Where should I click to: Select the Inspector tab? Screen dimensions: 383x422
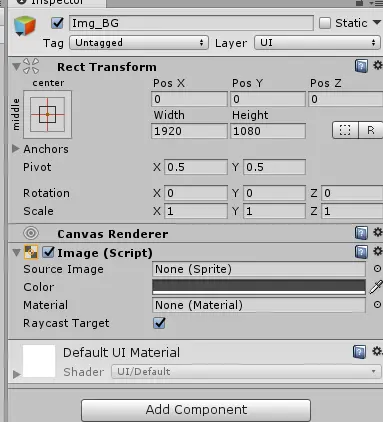click(57, 3)
